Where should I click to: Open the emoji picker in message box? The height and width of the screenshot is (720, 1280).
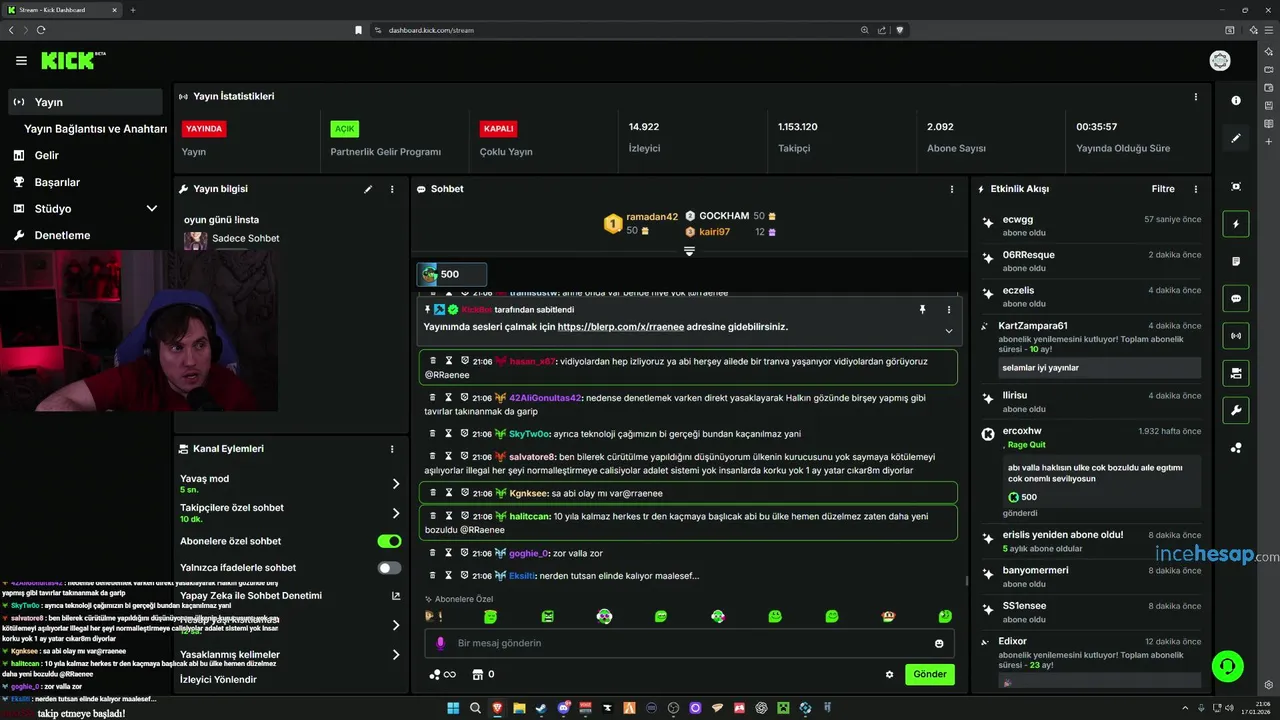pos(939,643)
